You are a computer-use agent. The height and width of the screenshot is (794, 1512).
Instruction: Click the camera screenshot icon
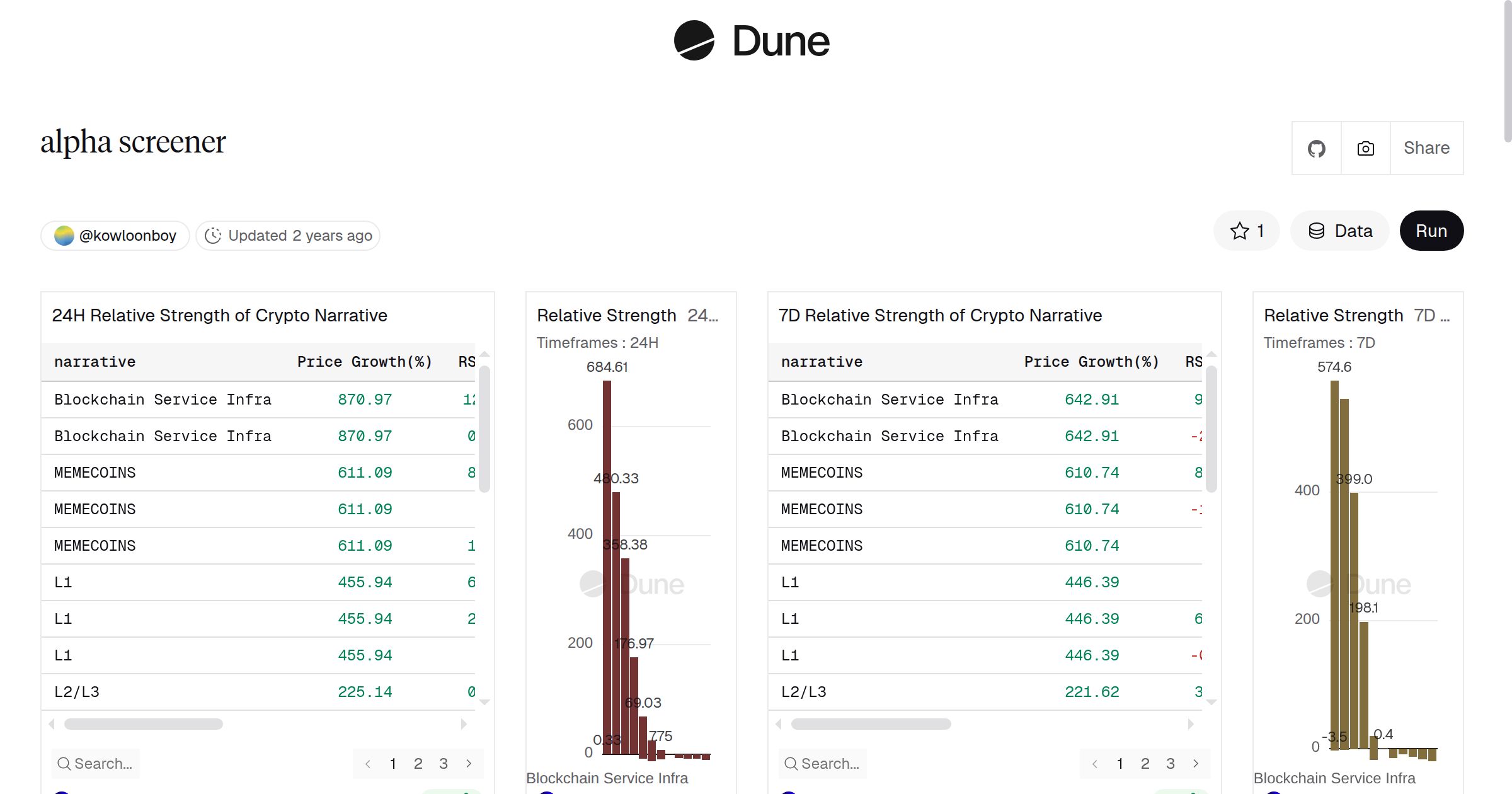tap(1365, 148)
